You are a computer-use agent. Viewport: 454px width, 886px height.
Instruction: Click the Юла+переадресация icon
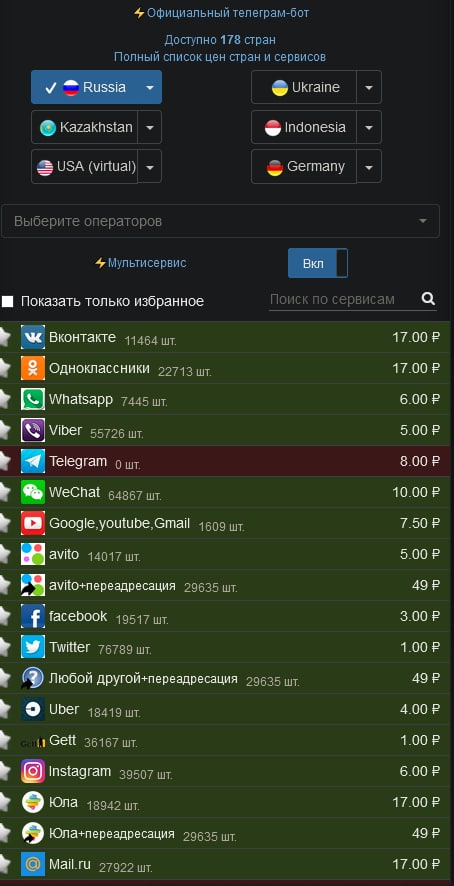click(x=33, y=833)
